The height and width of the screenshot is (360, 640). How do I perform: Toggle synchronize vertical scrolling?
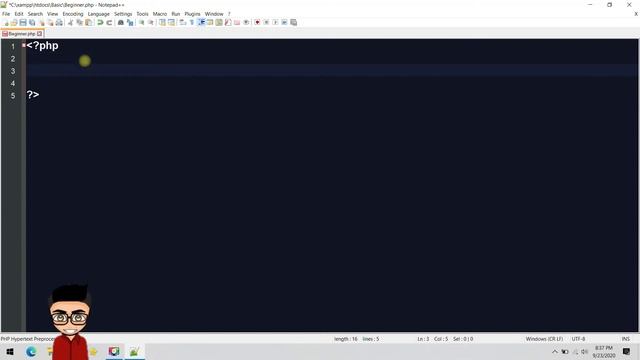(162, 22)
